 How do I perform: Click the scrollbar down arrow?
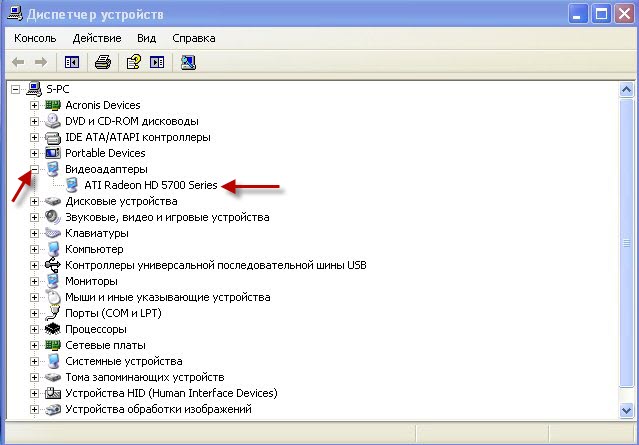[626, 410]
